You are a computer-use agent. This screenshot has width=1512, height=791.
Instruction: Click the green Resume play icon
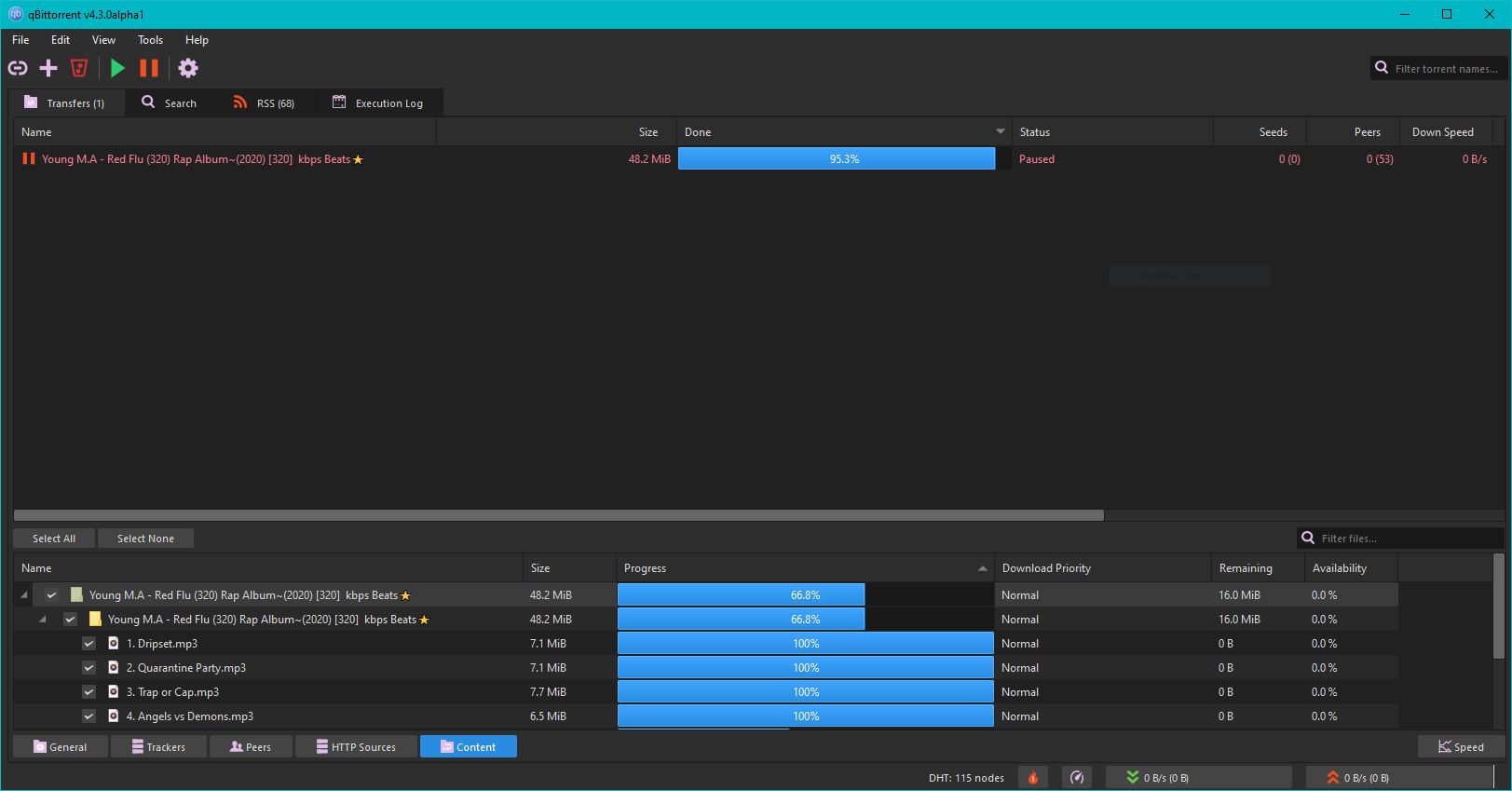pyautogui.click(x=117, y=68)
